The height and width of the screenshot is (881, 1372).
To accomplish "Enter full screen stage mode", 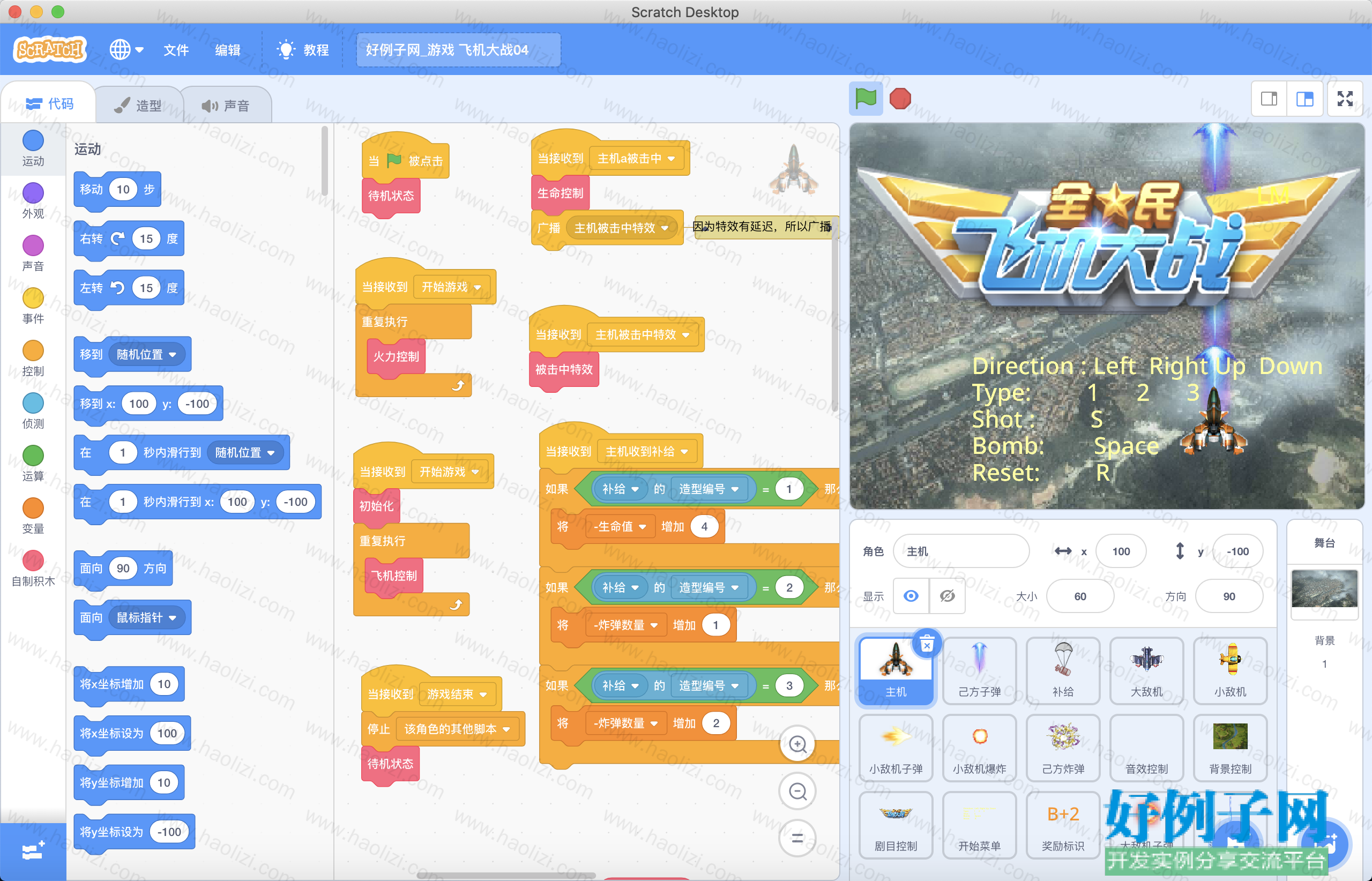I will point(1345,99).
